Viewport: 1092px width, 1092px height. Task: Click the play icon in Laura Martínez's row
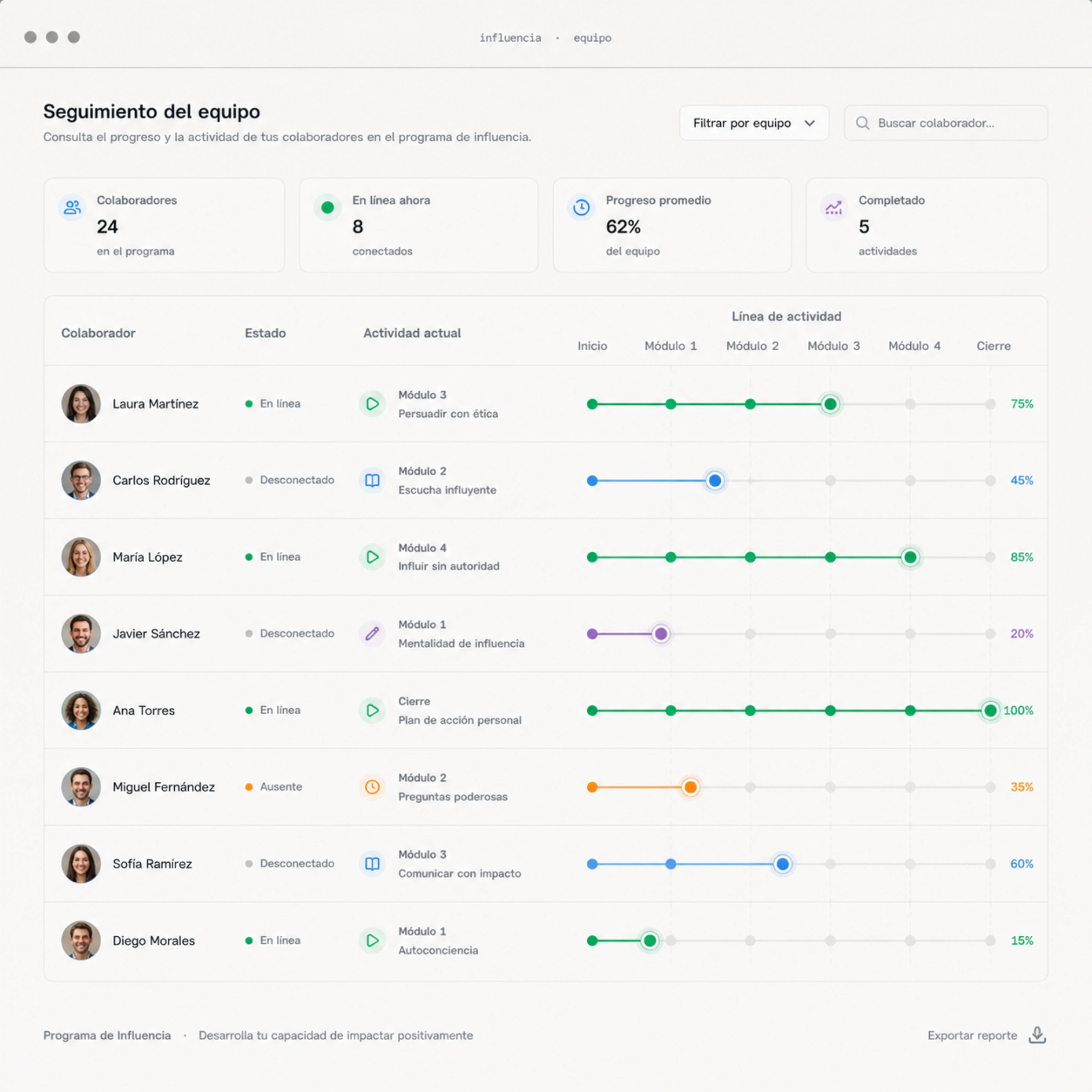(372, 404)
